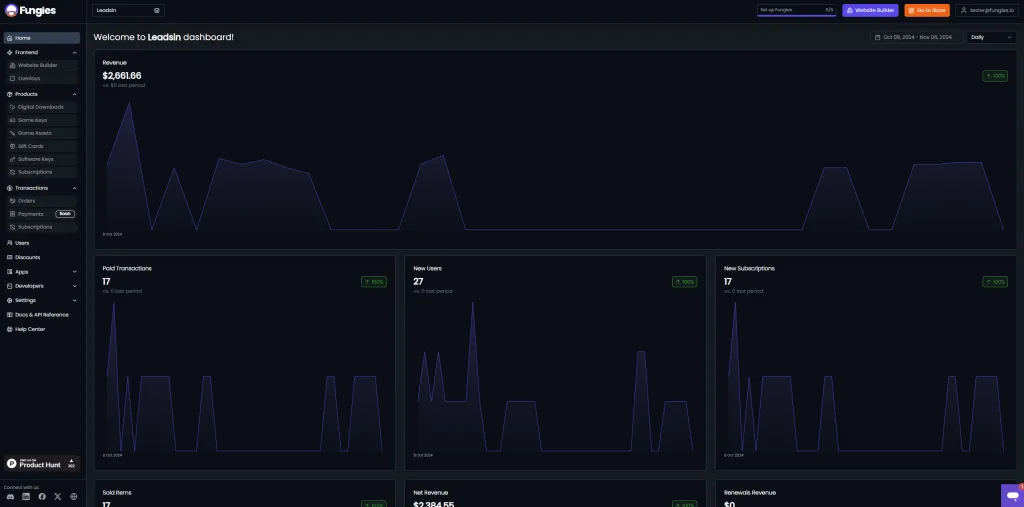Image resolution: width=1024 pixels, height=507 pixels.
Task: Click the Home icon in sidebar
Action: 10,38
